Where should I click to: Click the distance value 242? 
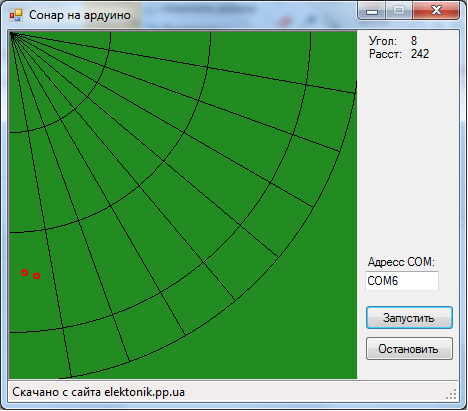point(420,54)
